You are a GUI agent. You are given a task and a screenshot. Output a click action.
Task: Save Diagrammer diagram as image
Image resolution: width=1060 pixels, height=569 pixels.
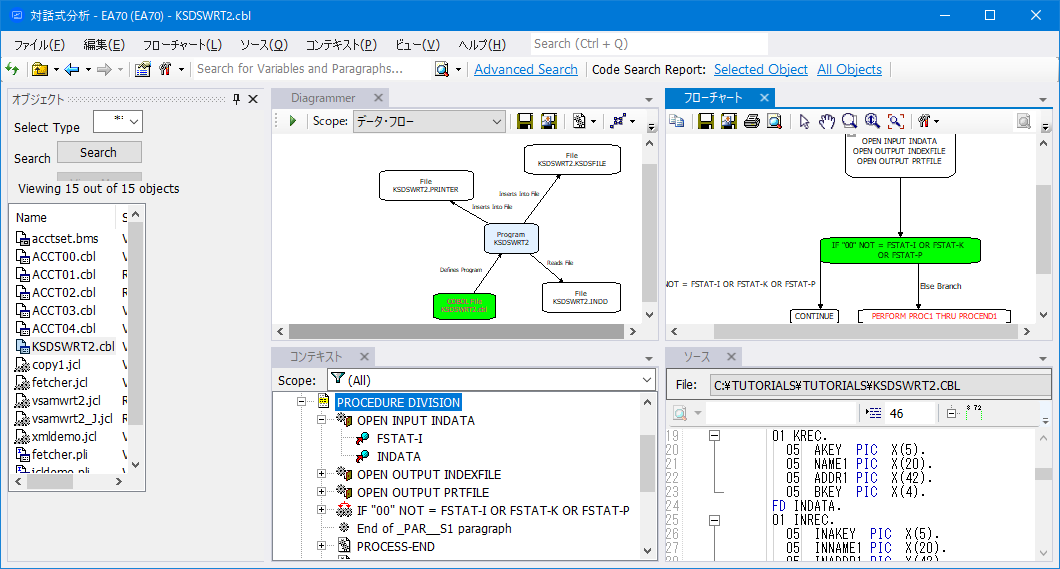click(549, 121)
